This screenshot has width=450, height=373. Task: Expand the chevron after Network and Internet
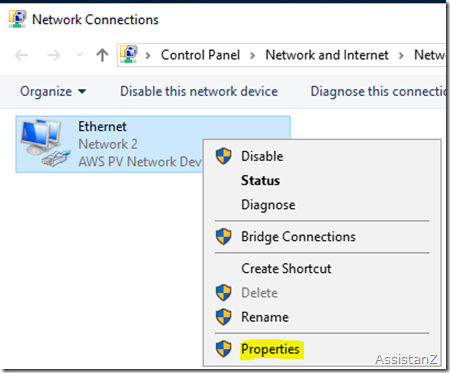pyautogui.click(x=401, y=55)
